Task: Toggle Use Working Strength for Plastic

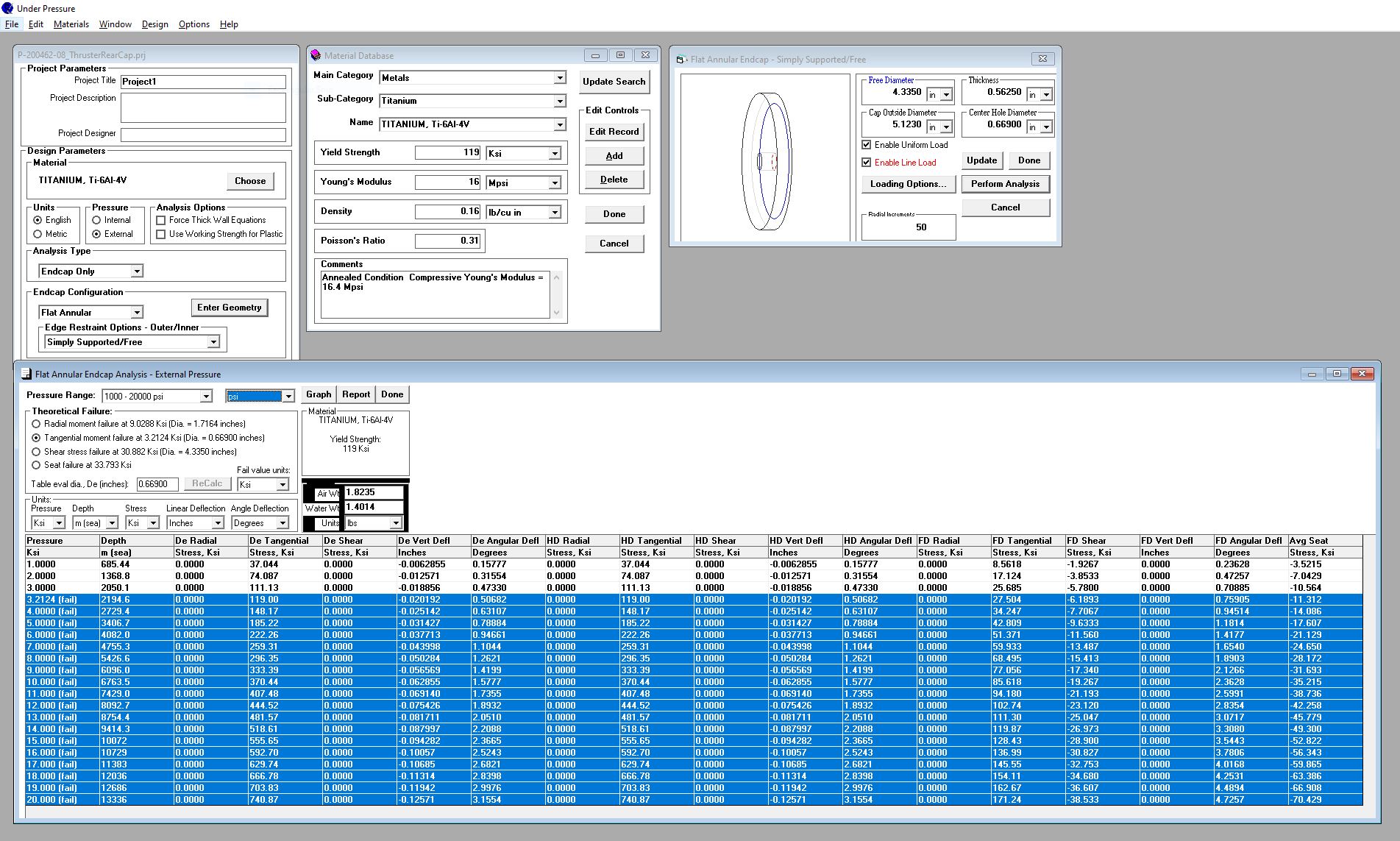Action: pos(161,234)
